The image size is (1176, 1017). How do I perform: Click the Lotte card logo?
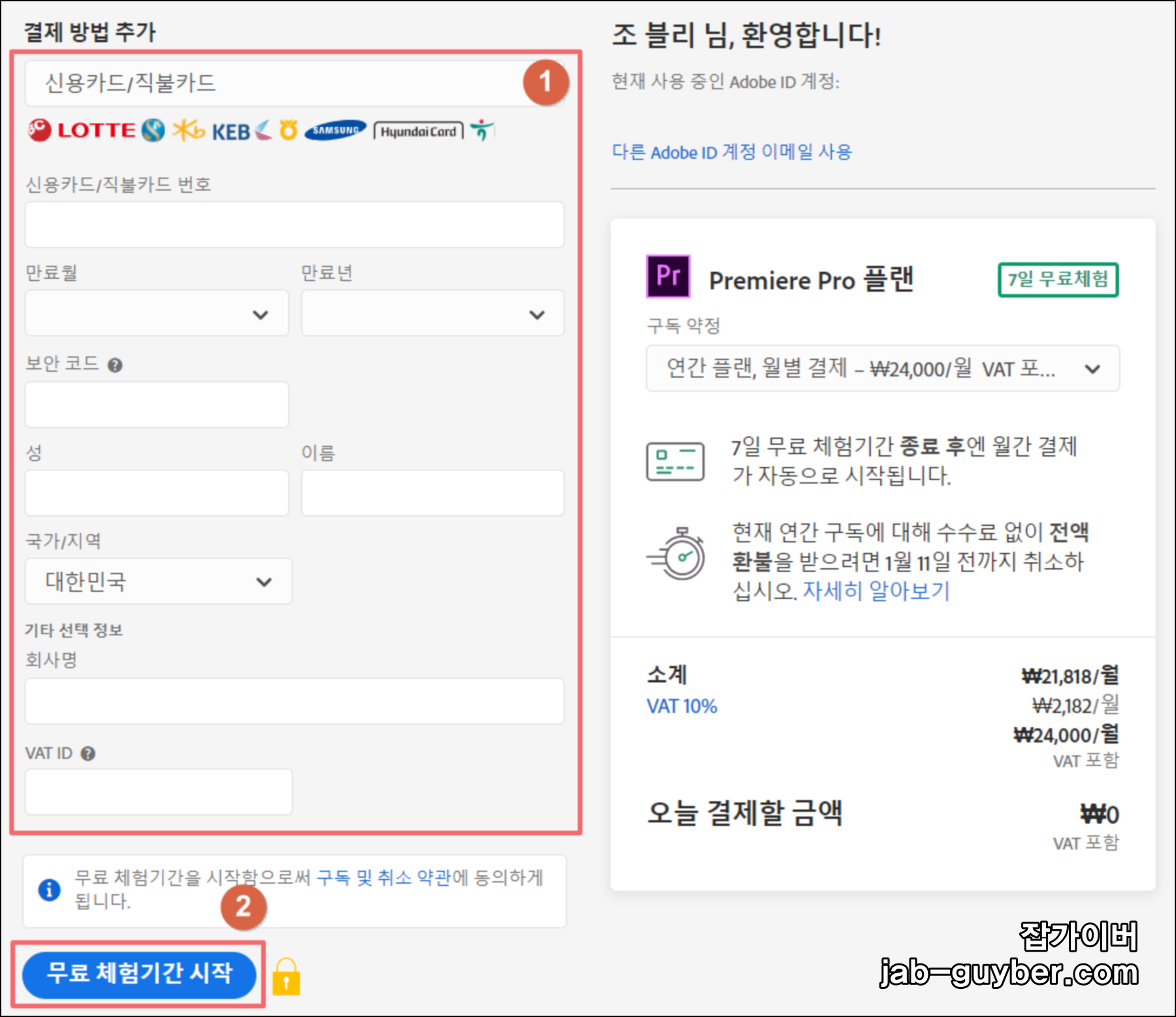tap(81, 130)
